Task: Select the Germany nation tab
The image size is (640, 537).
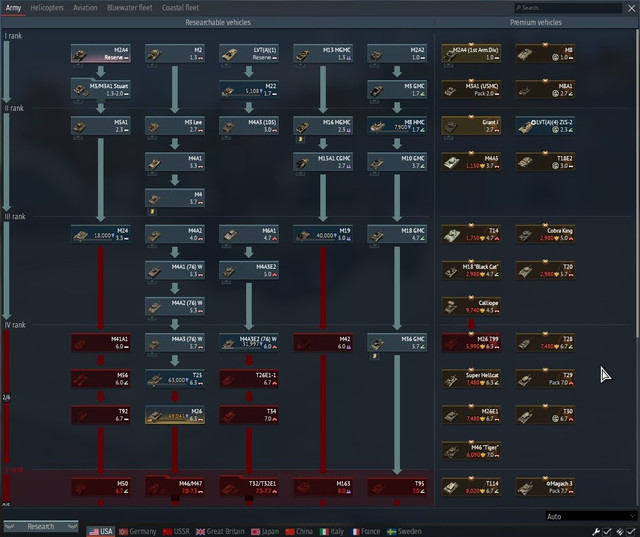Action: pyautogui.click(x=138, y=531)
